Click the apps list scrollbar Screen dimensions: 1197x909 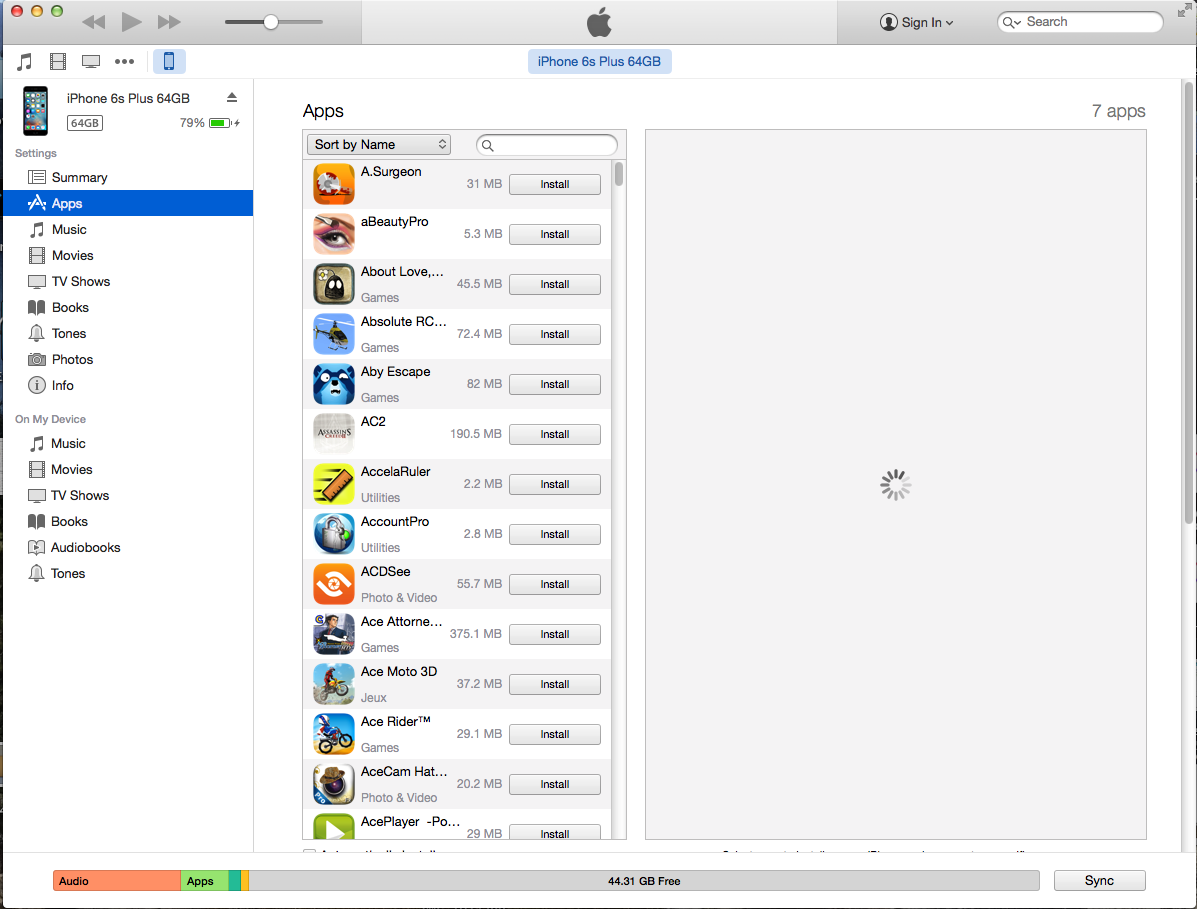click(618, 174)
